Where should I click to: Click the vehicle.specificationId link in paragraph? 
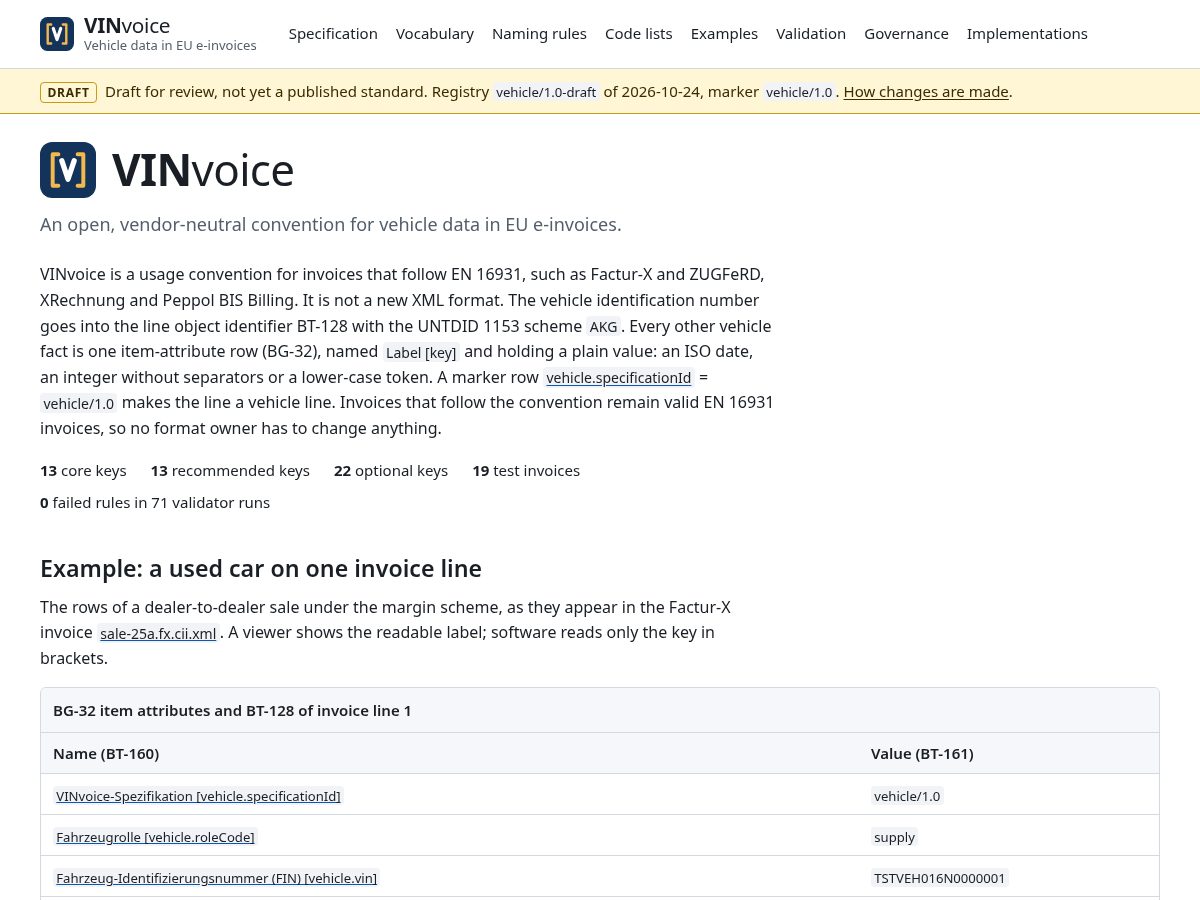click(x=619, y=378)
